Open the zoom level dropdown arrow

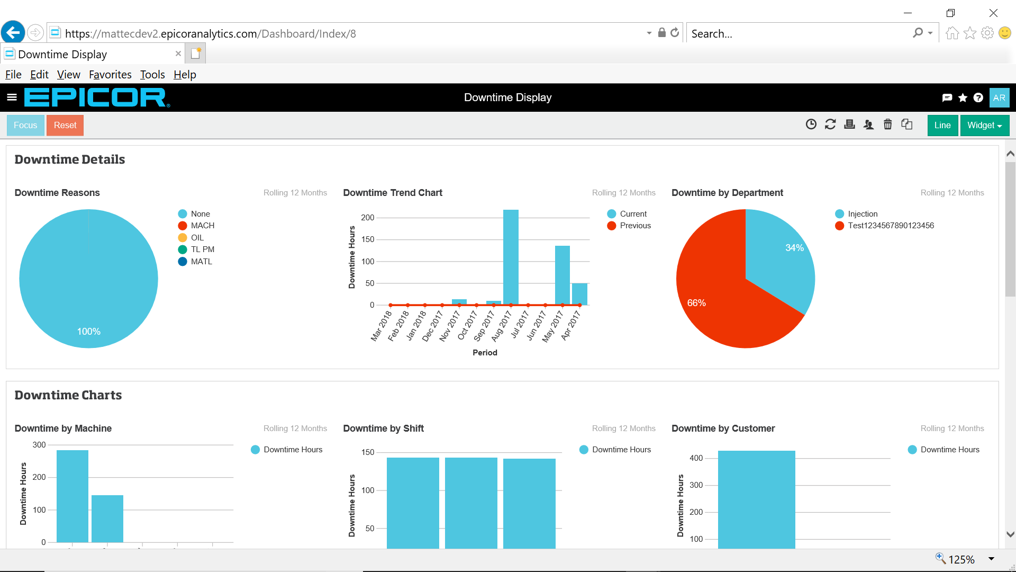click(991, 559)
